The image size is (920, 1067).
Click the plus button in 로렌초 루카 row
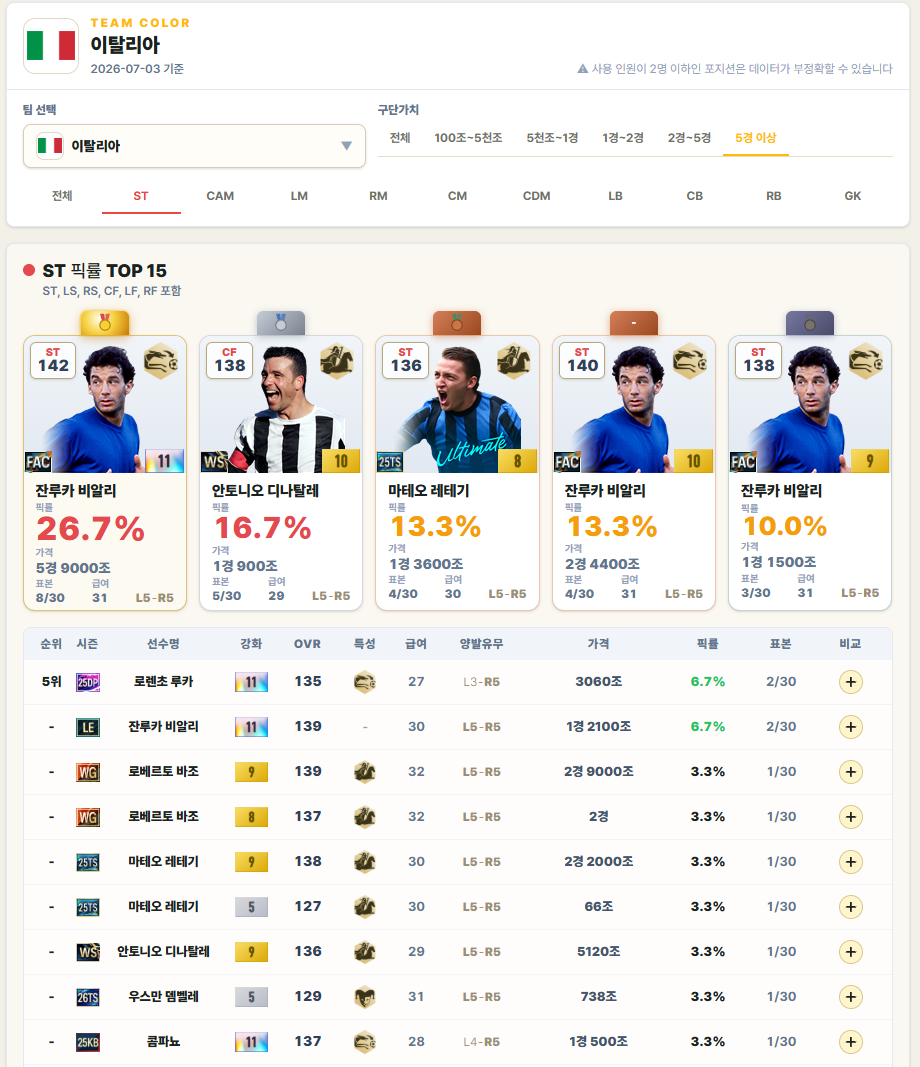tap(851, 682)
